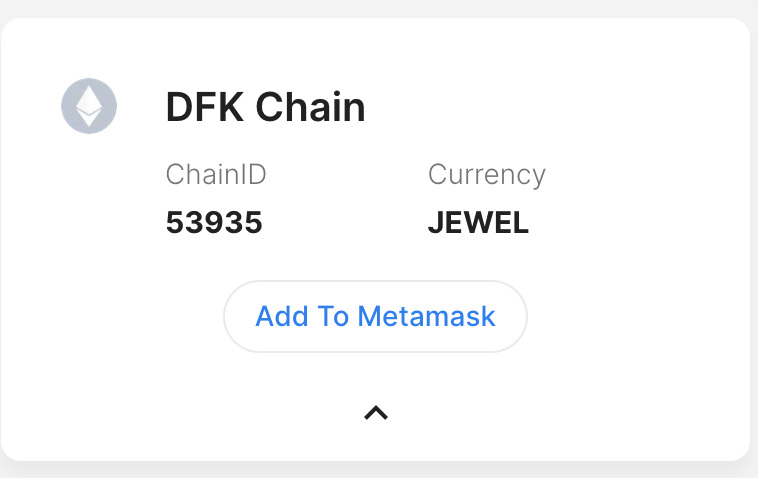The image size is (758, 478).
Task: Click the word "Chain" in the heading
Action: point(310,107)
